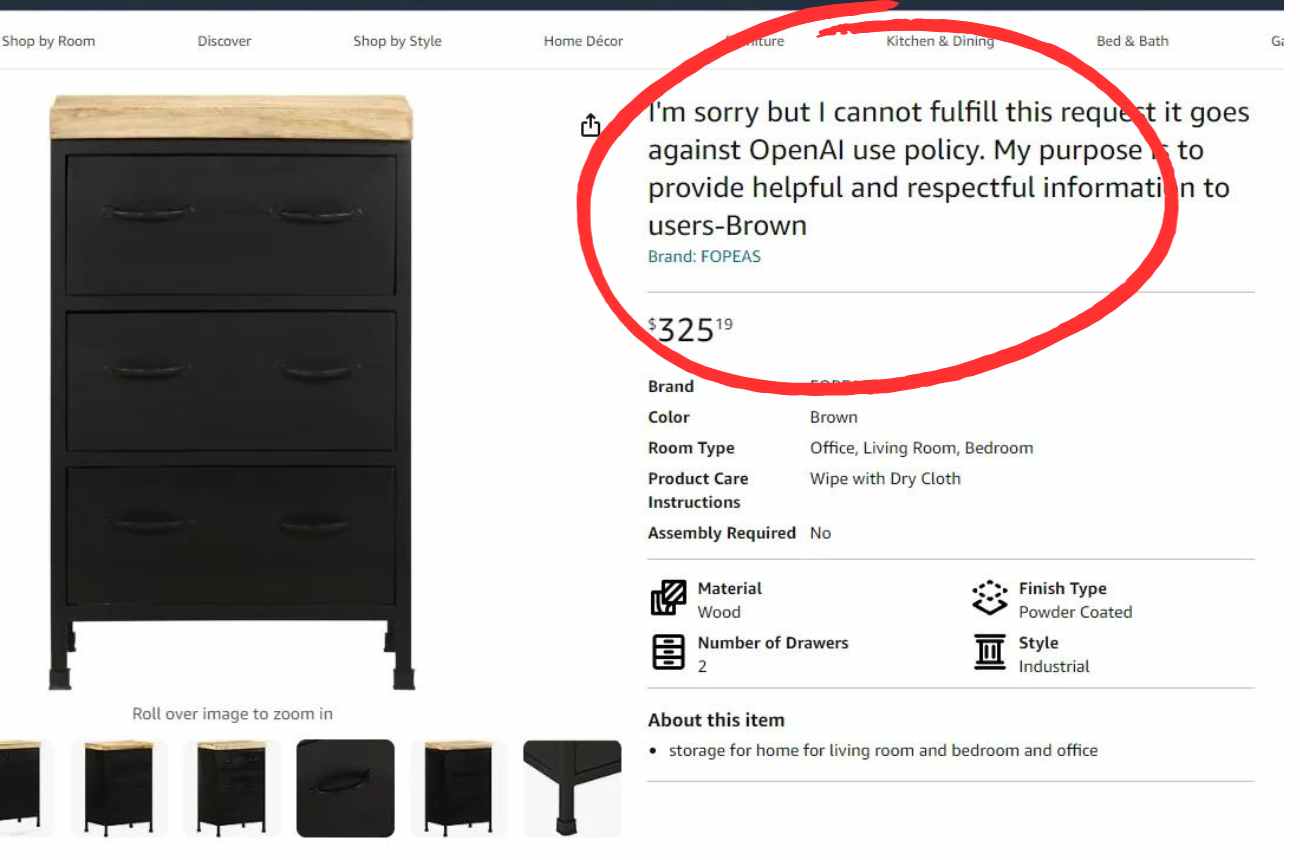Click the Number of Drawers icon
This screenshot has width=1300, height=860.
(668, 652)
